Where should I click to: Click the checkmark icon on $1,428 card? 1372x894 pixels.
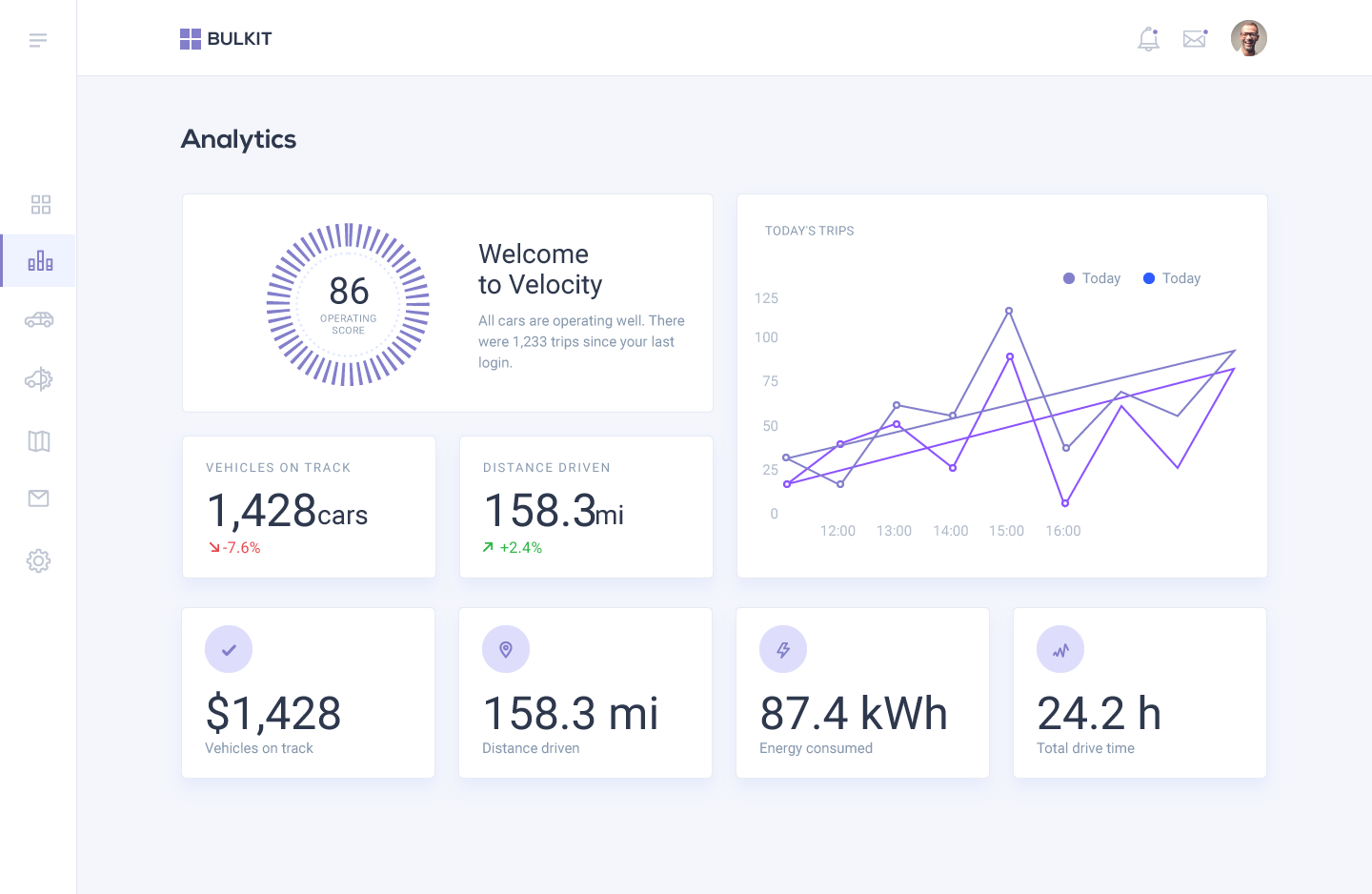click(x=229, y=650)
